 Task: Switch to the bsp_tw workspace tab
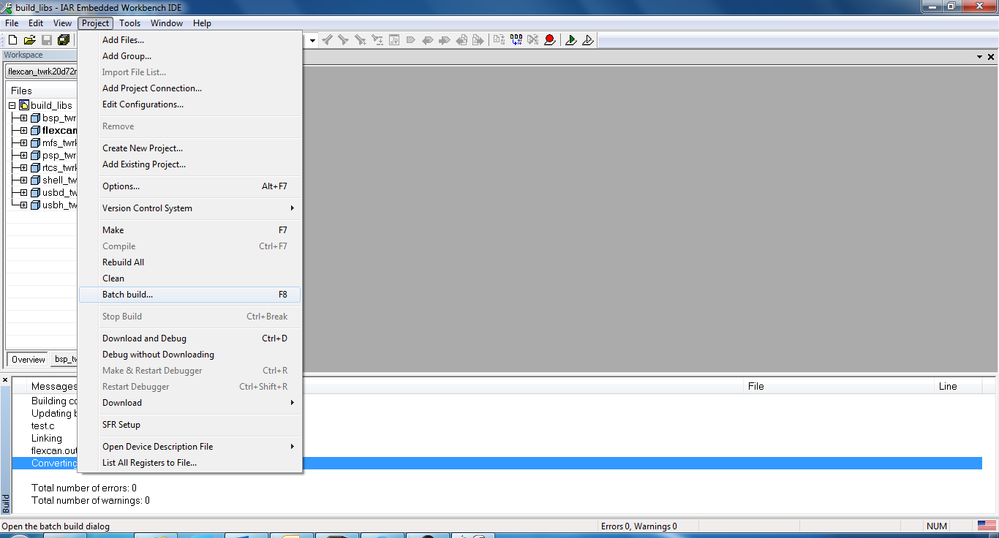pyautogui.click(x=64, y=360)
